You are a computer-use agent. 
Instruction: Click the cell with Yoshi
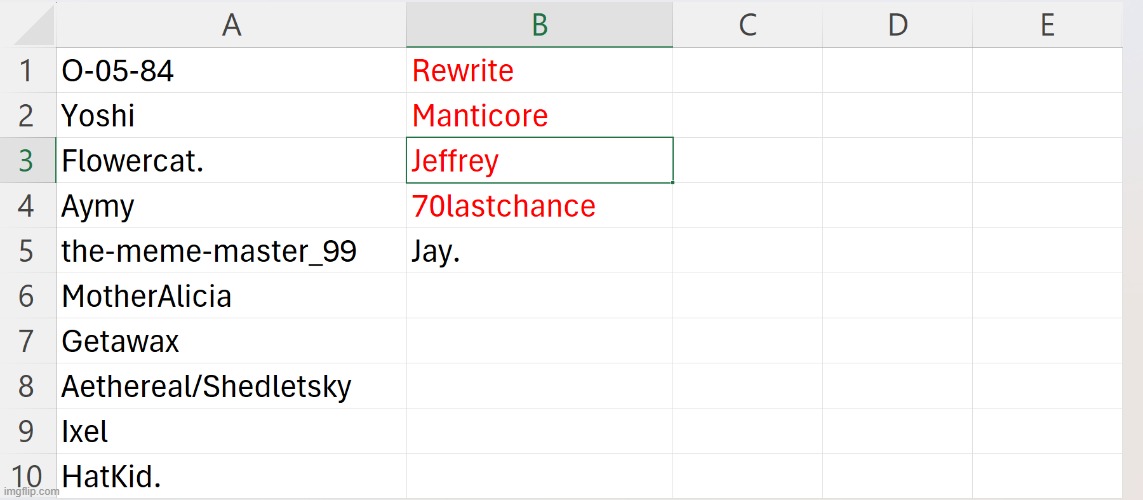tap(231, 116)
